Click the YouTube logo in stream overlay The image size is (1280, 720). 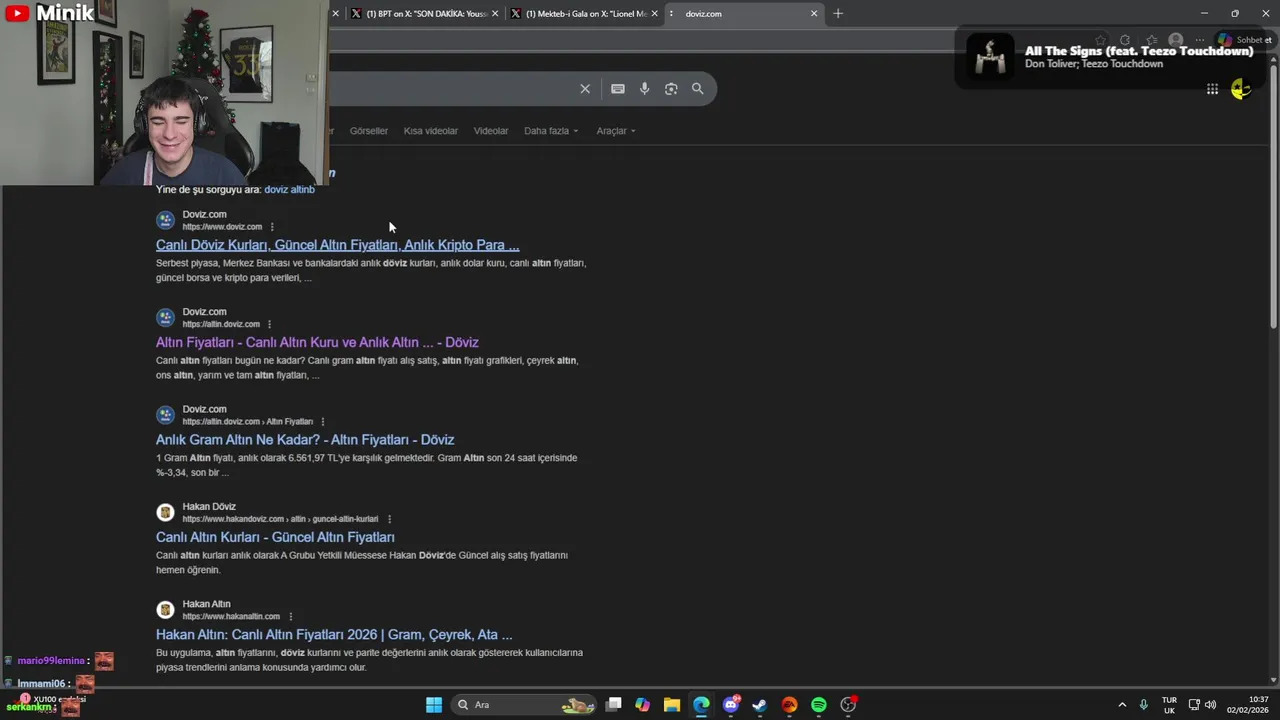[16, 13]
